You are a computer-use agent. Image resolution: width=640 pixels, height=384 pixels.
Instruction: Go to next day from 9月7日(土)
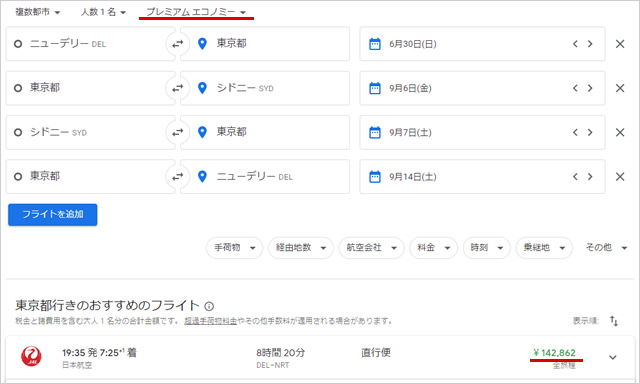[590, 132]
